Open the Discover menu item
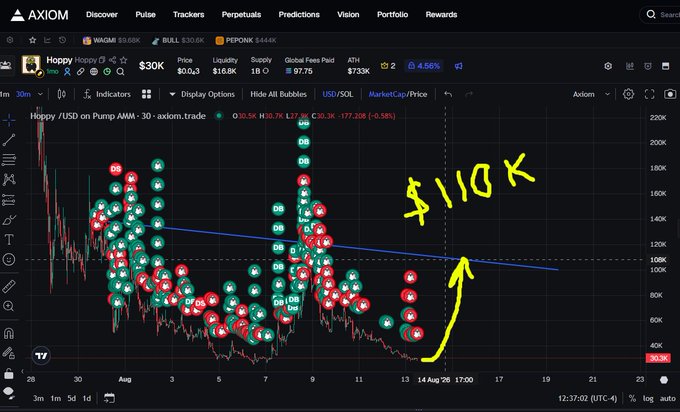 [x=101, y=14]
